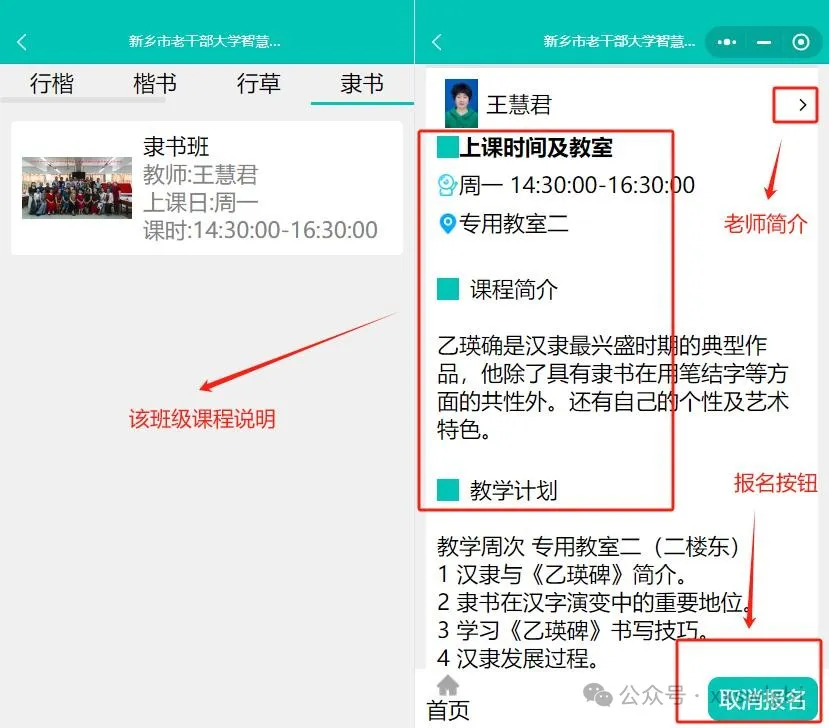Open the 隶书班 course title
Viewport: 829px width, 728px height.
coord(176,147)
